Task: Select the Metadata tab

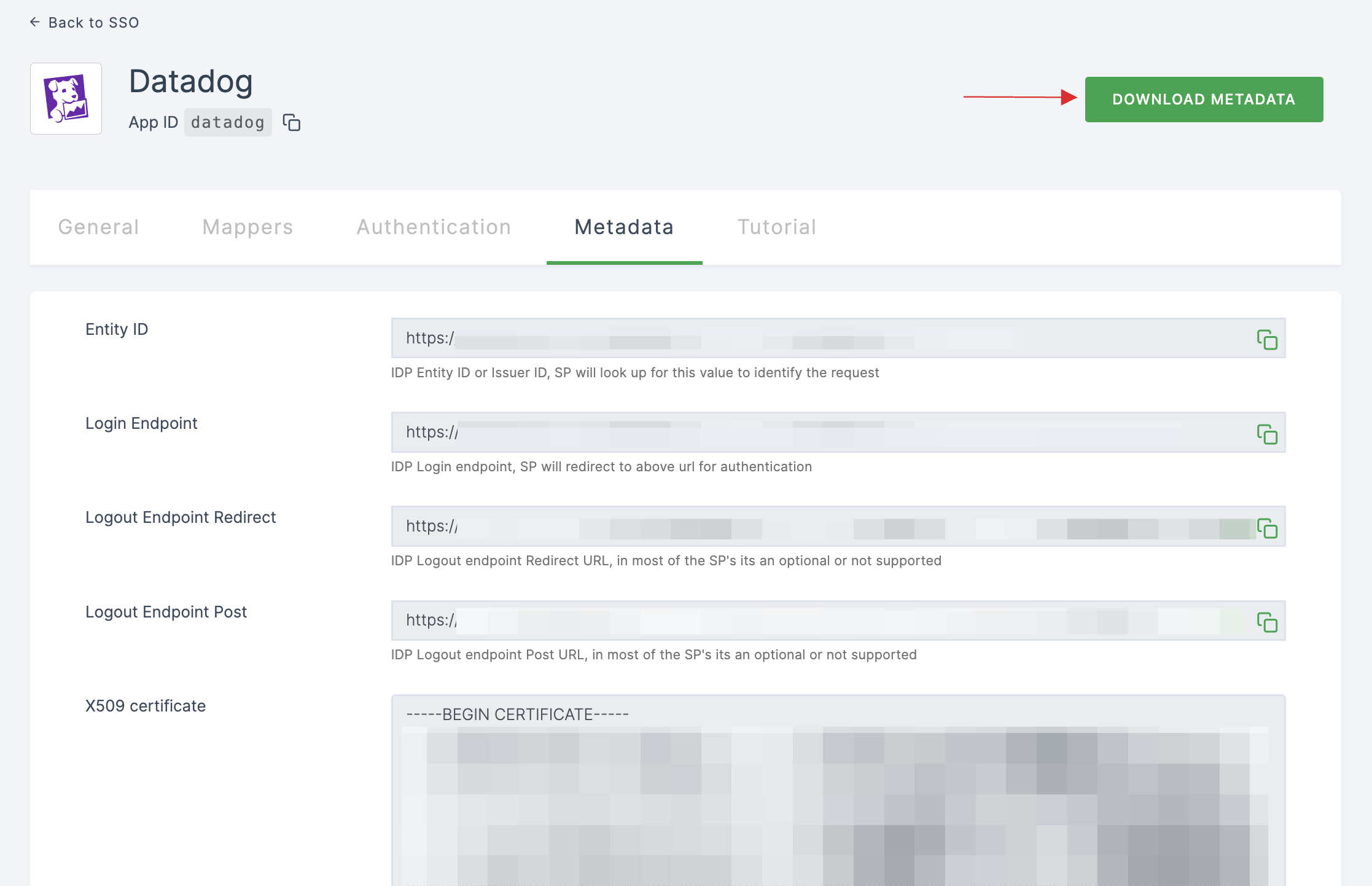Action: 624,227
